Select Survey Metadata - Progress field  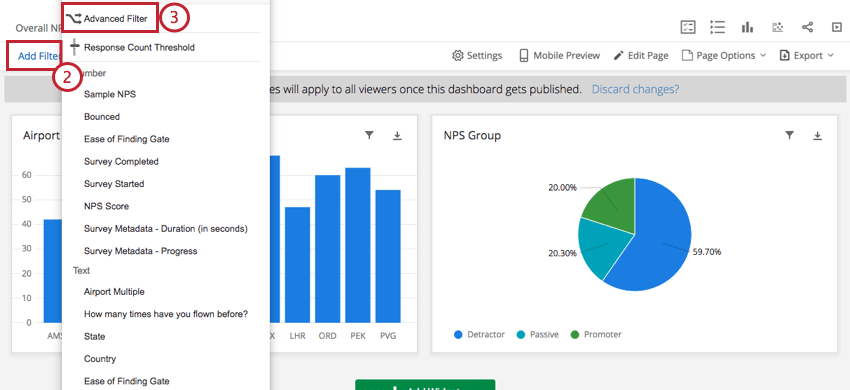(140, 251)
